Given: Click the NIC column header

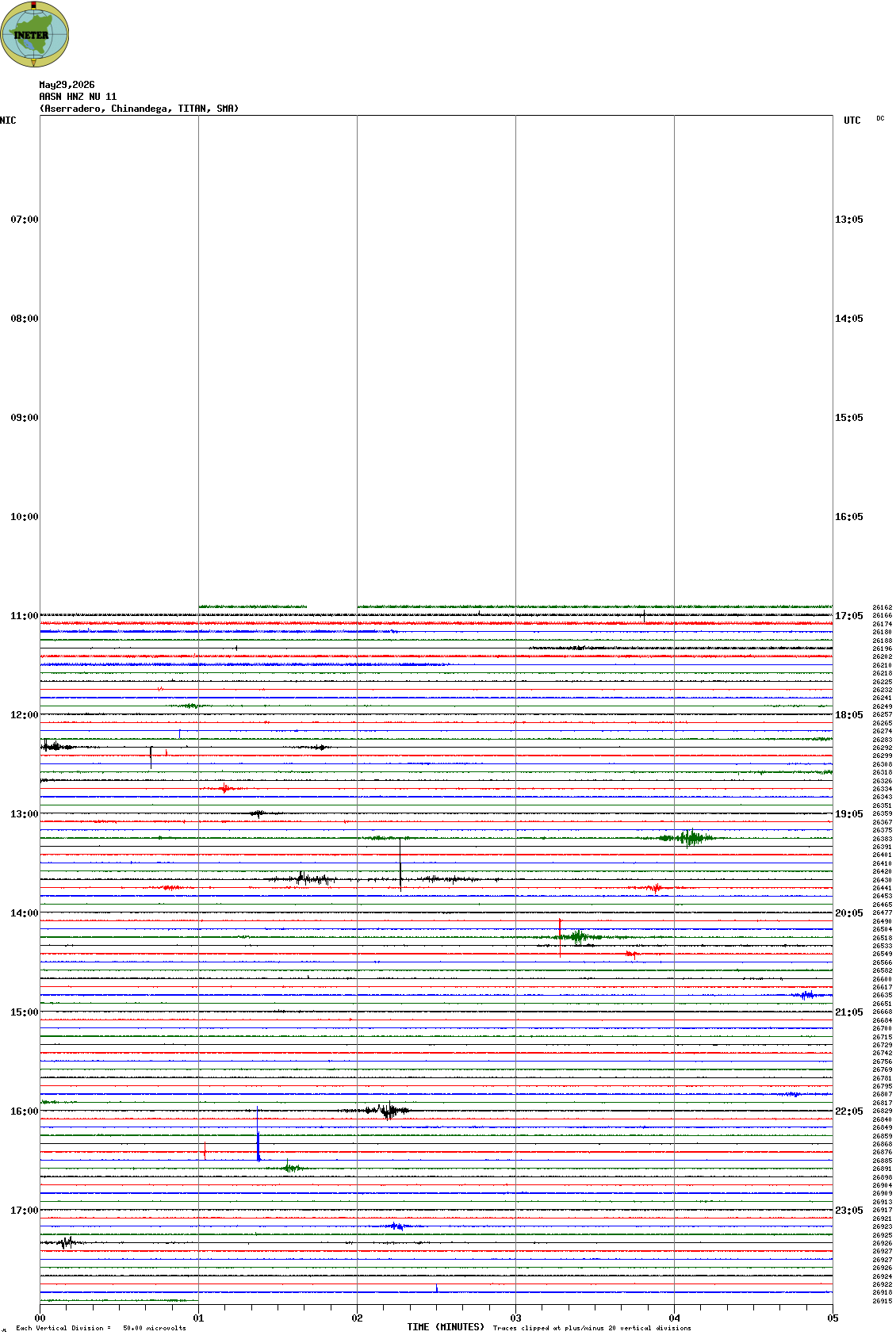Looking at the screenshot, I should click(x=8, y=121).
